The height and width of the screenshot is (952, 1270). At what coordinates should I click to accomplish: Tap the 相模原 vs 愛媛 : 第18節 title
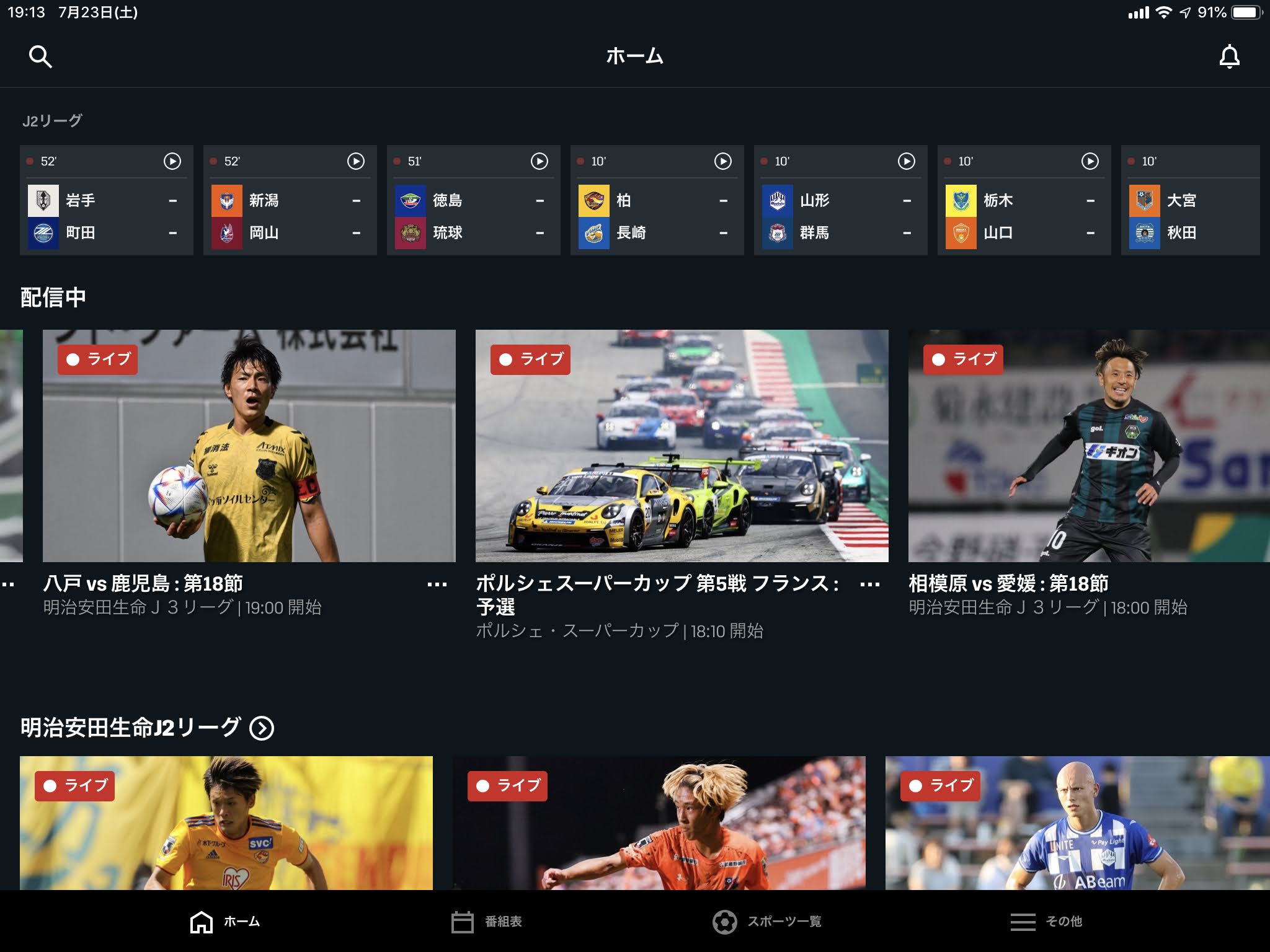pyautogui.click(x=1008, y=583)
